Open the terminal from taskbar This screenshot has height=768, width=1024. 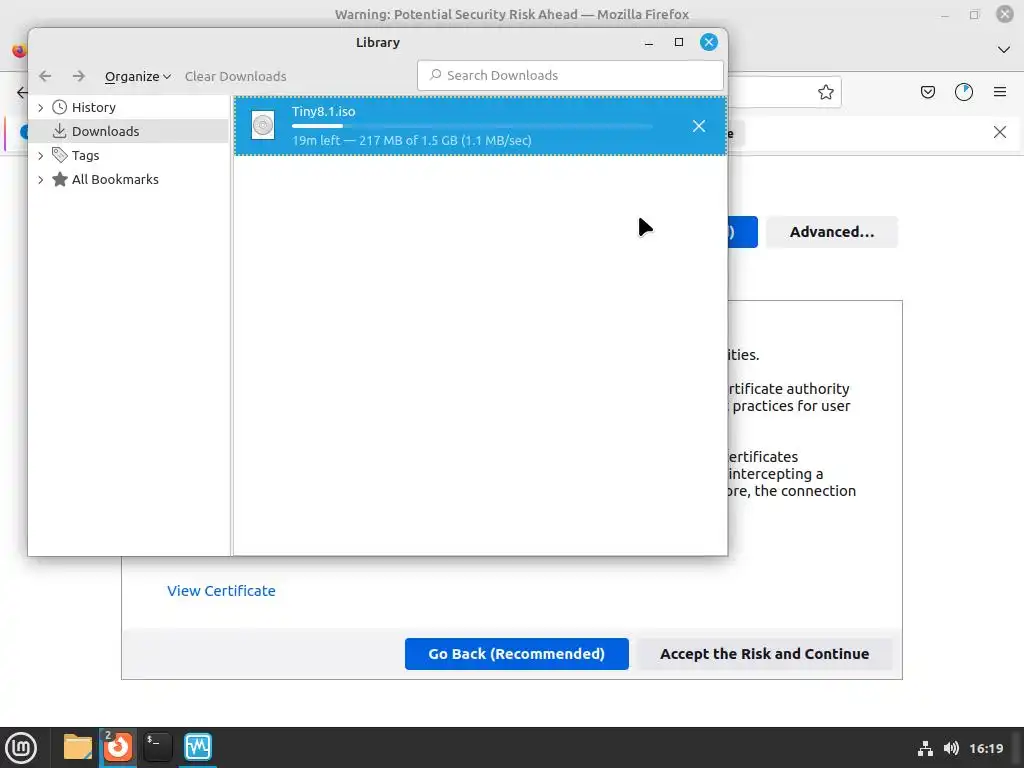click(157, 747)
